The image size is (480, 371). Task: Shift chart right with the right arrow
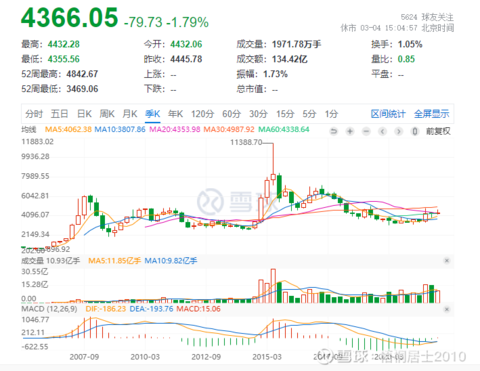click(x=398, y=131)
